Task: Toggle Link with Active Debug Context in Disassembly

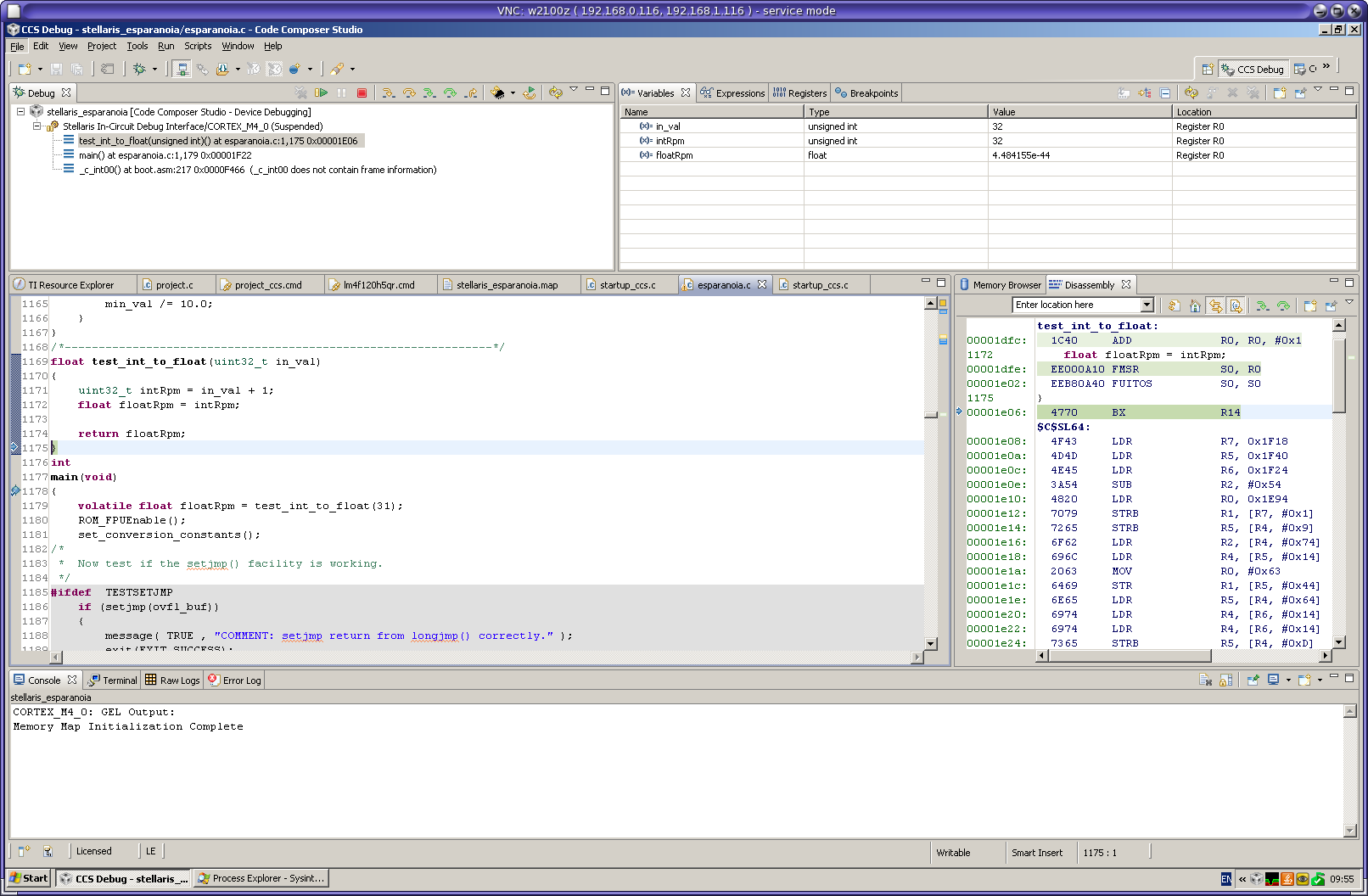Action: 1215,305
